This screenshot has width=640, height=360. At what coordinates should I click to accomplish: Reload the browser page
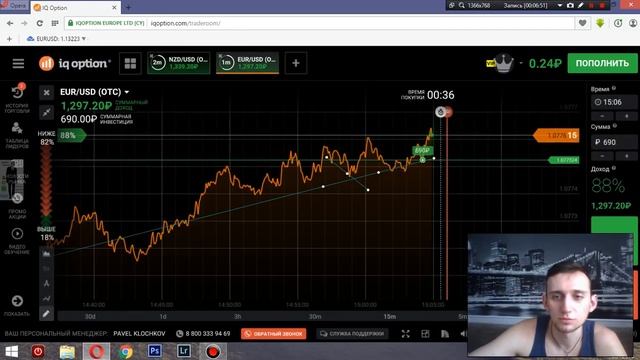pyautogui.click(x=40, y=23)
